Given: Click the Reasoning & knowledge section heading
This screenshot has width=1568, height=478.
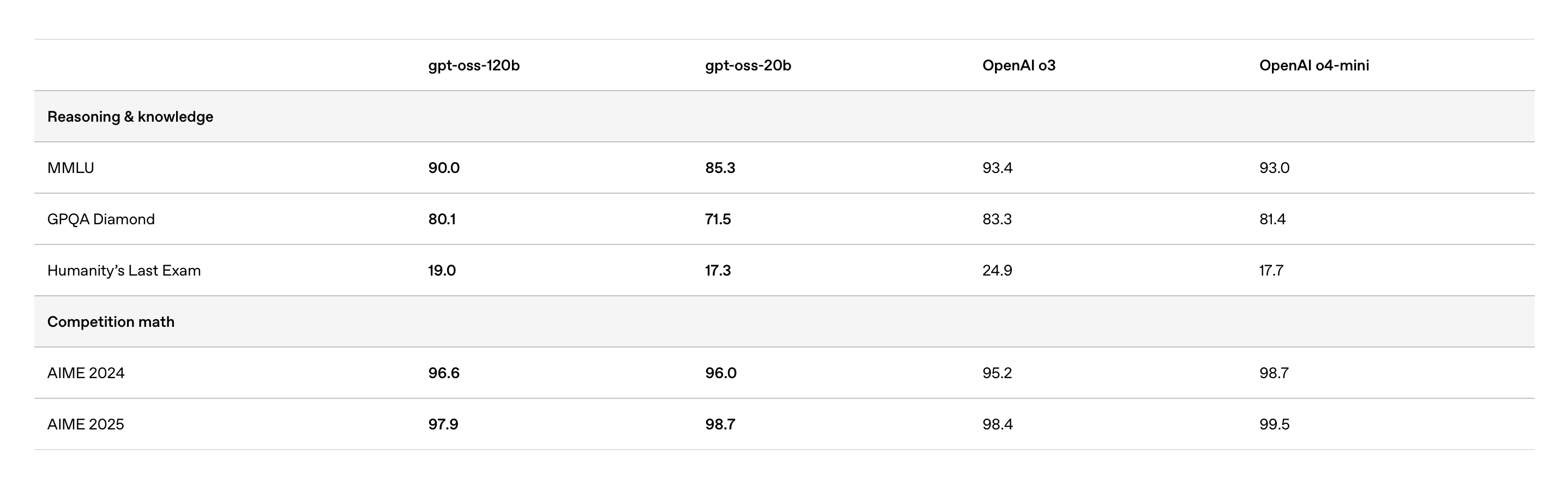Looking at the screenshot, I should [x=130, y=117].
